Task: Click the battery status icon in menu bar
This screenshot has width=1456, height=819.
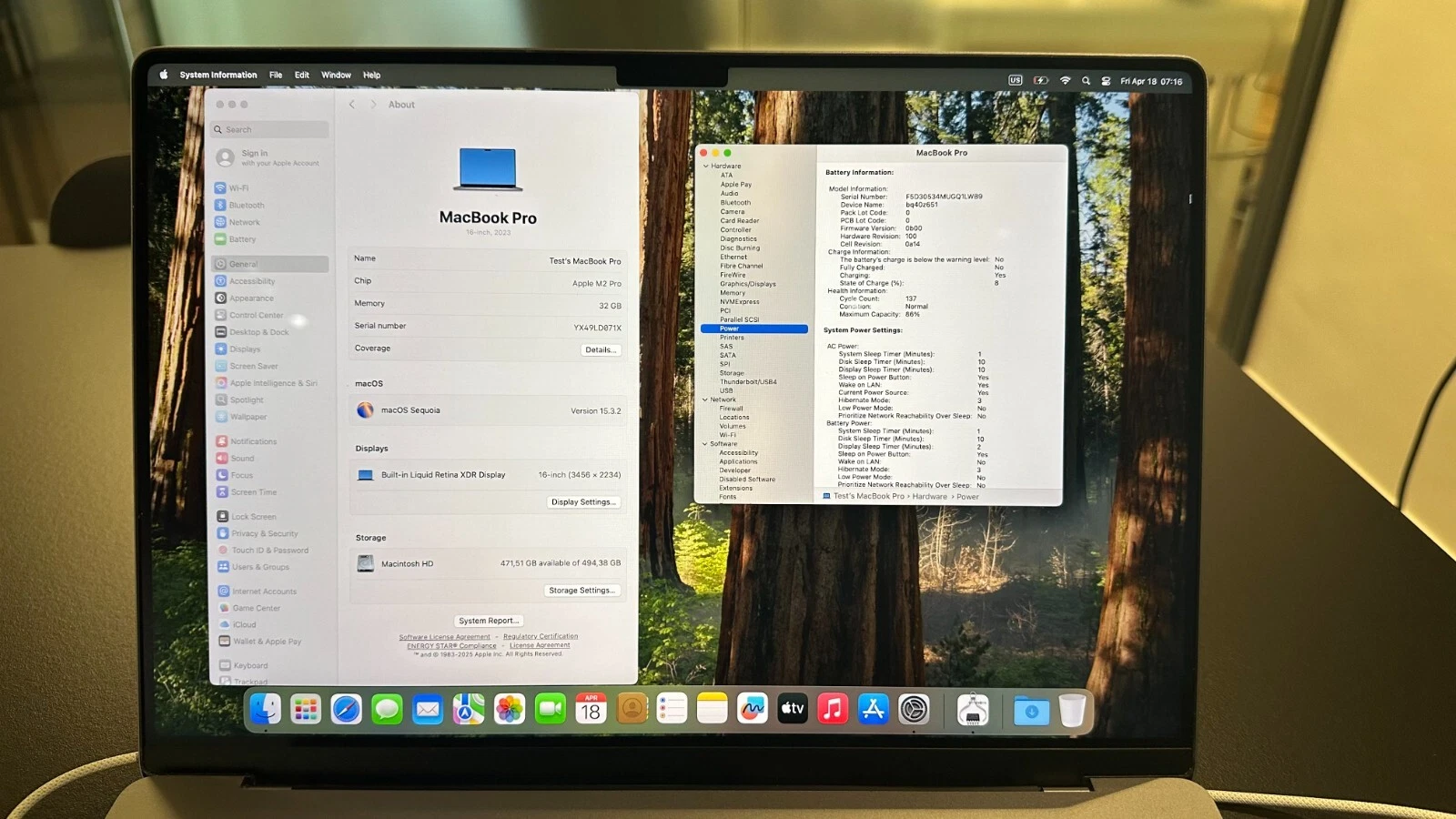Action: click(1041, 80)
